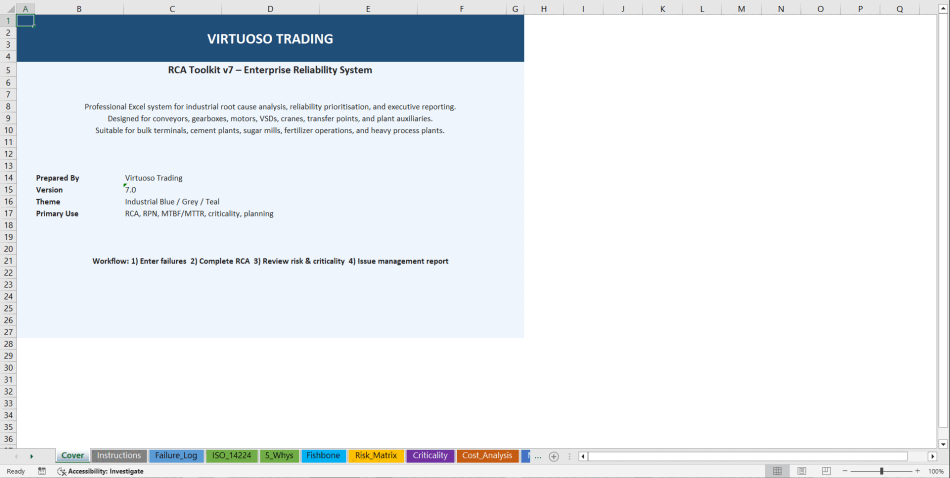Click the 100% zoom level button
Screen dimensions: 950x478
tap(935, 471)
